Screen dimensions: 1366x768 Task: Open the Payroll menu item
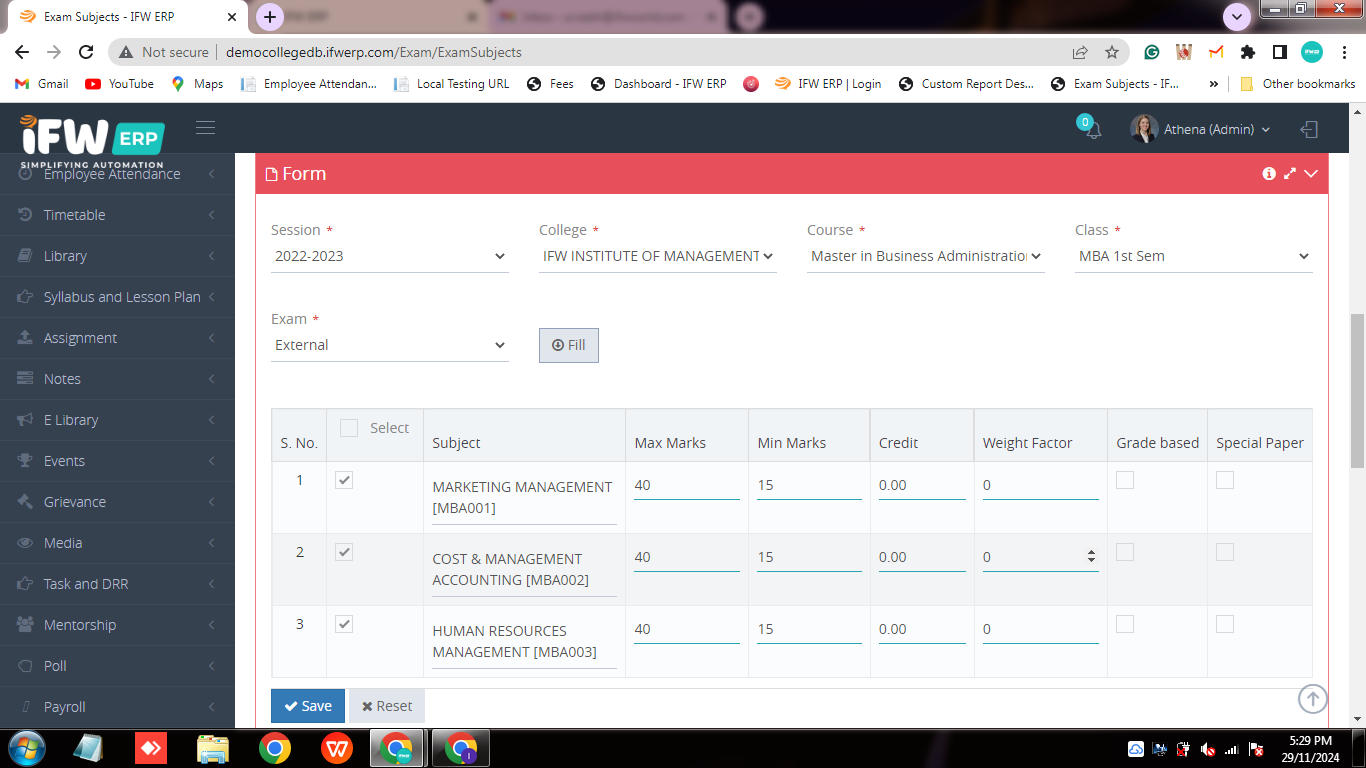pyautogui.click(x=117, y=706)
